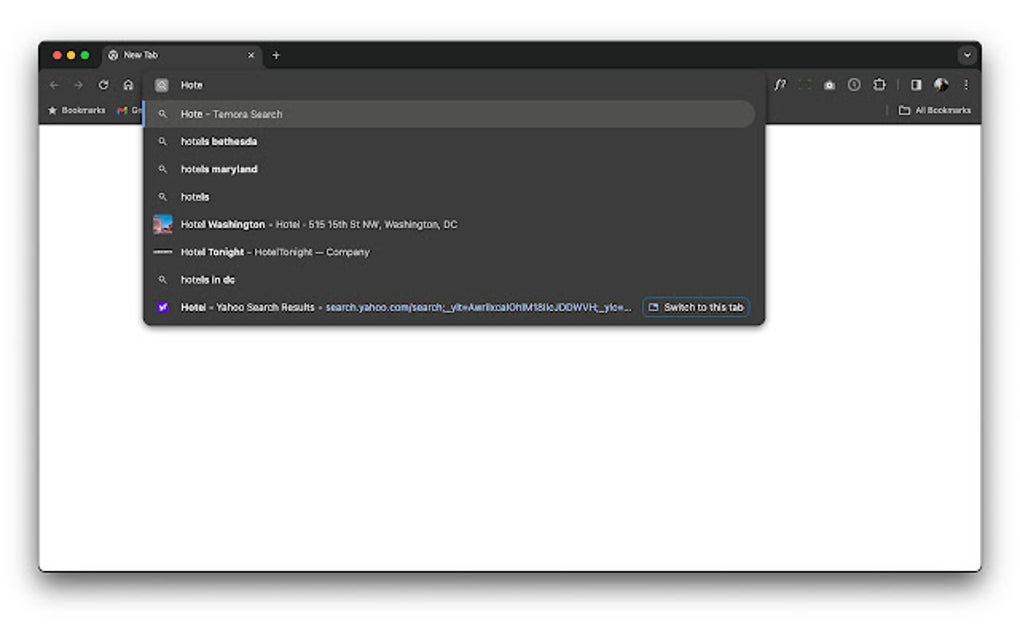This screenshot has height=638, width=1020.
Task: Select the hotels bethesda search suggestion
Action: click(x=220, y=141)
